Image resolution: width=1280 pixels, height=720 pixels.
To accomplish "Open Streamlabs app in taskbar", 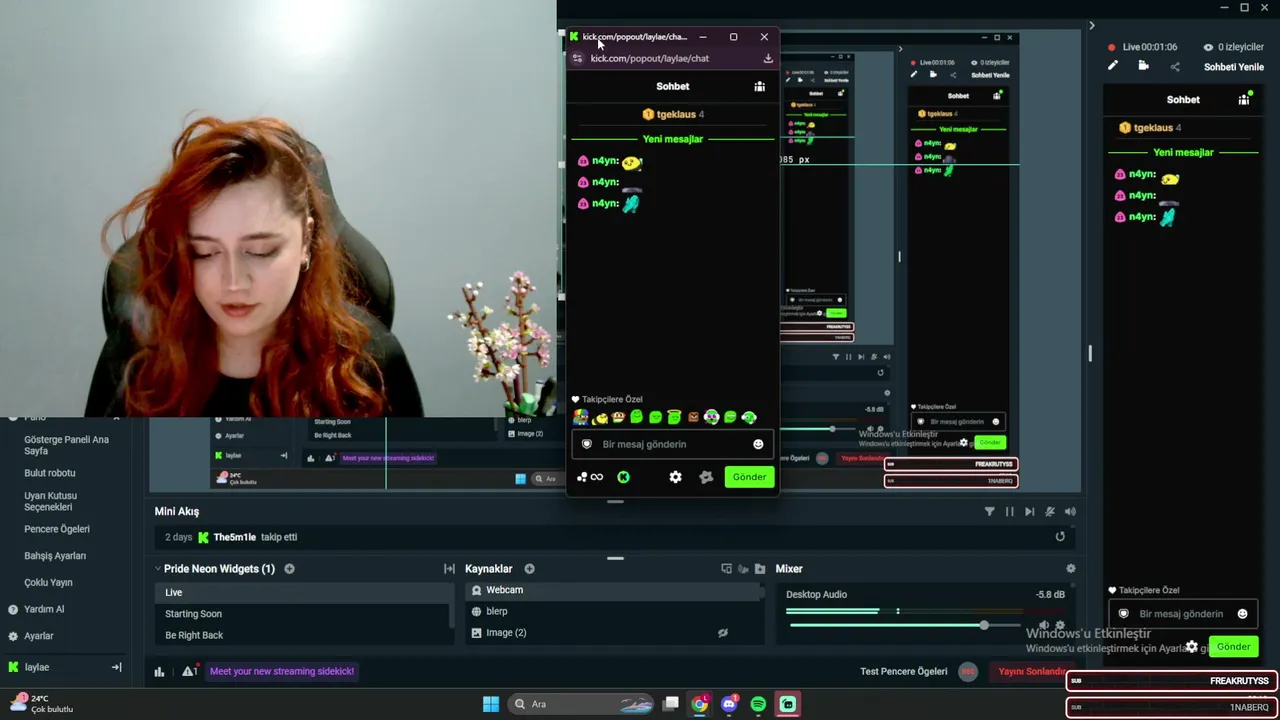I will (x=788, y=704).
